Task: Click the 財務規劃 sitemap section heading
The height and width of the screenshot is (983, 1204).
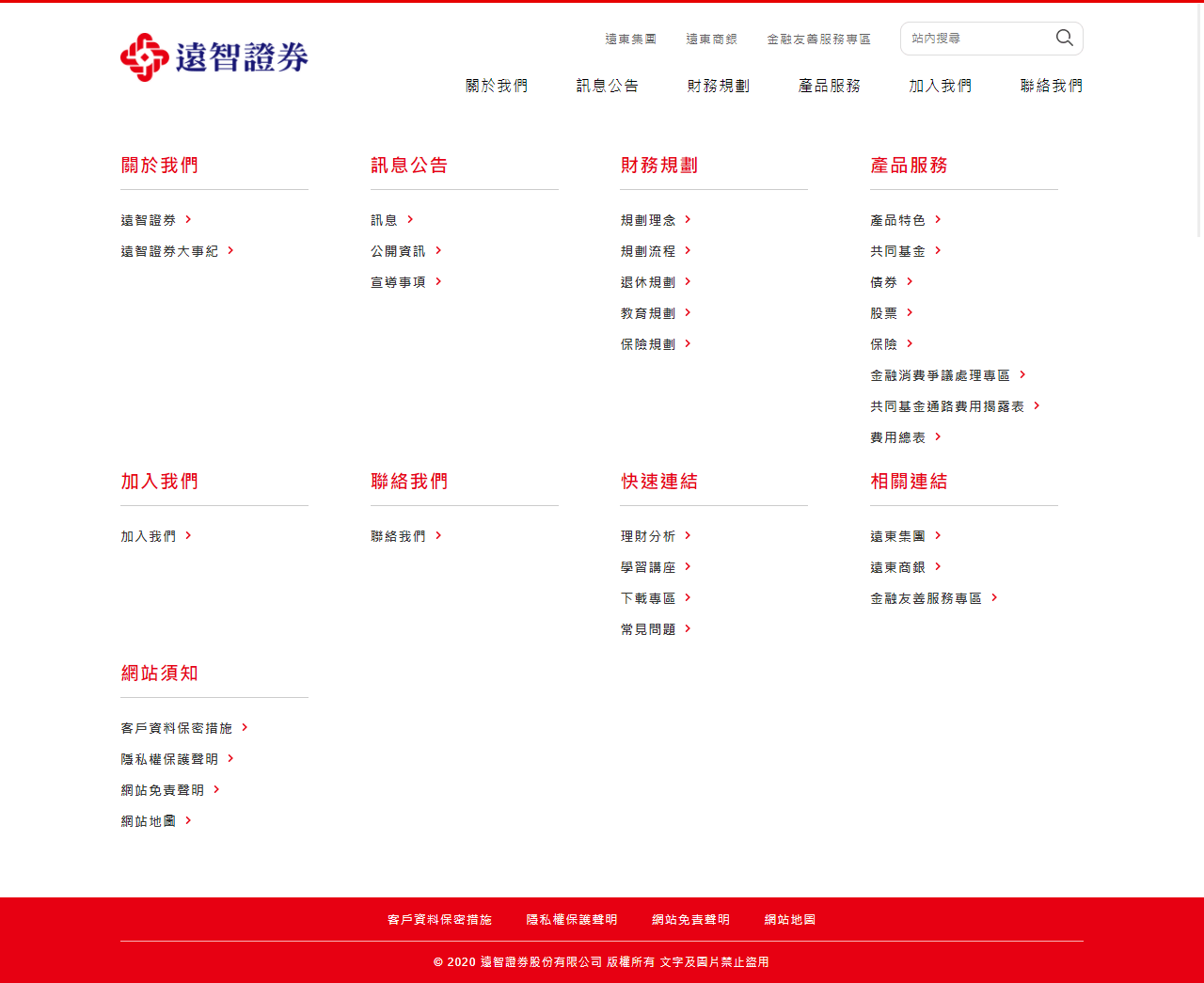Action: tap(659, 166)
